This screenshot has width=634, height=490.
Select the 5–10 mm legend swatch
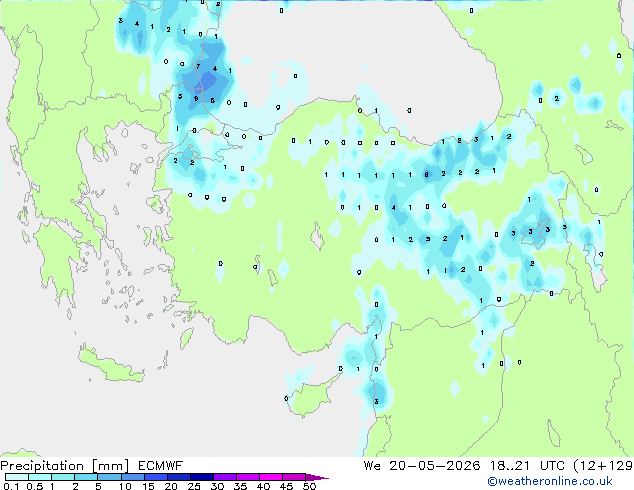(x=109, y=477)
